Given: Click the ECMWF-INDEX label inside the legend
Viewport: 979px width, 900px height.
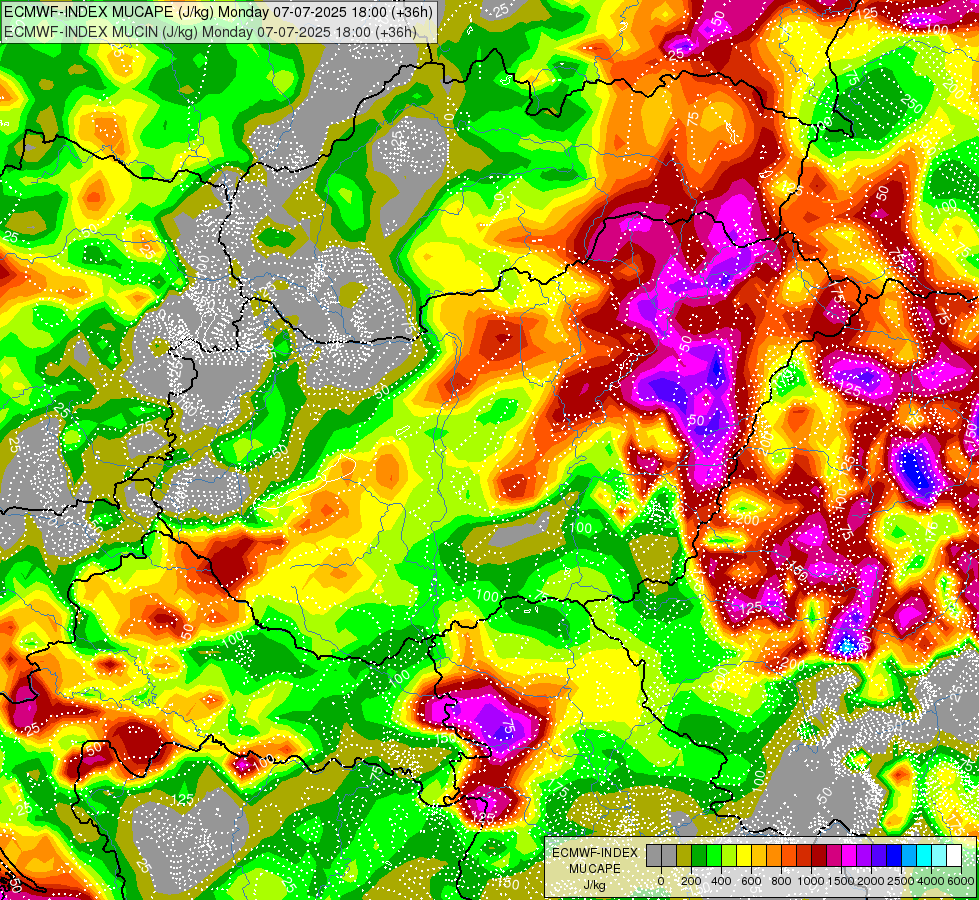Looking at the screenshot, I should click(595, 853).
